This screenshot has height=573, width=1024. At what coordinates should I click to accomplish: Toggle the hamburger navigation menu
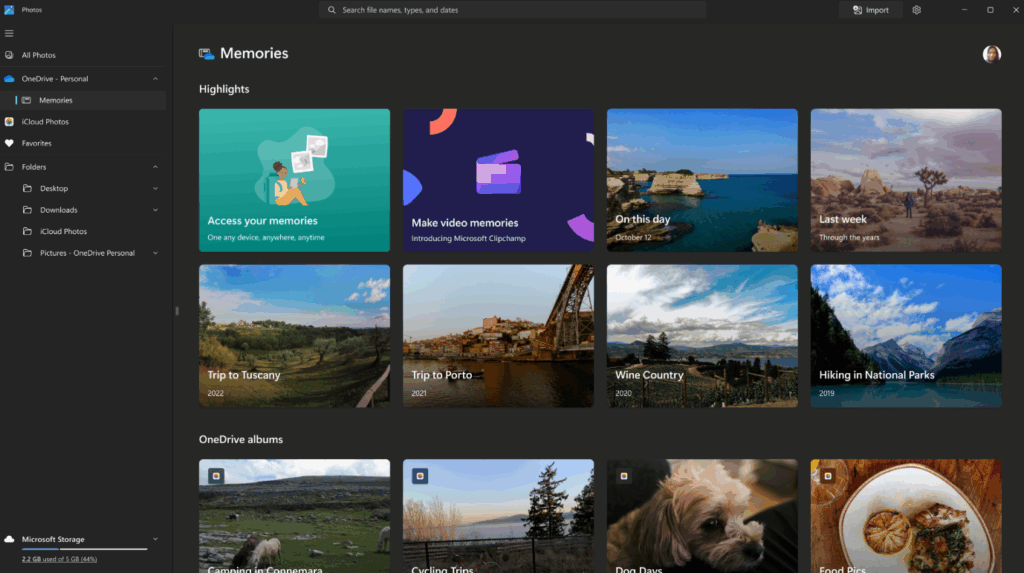9,33
